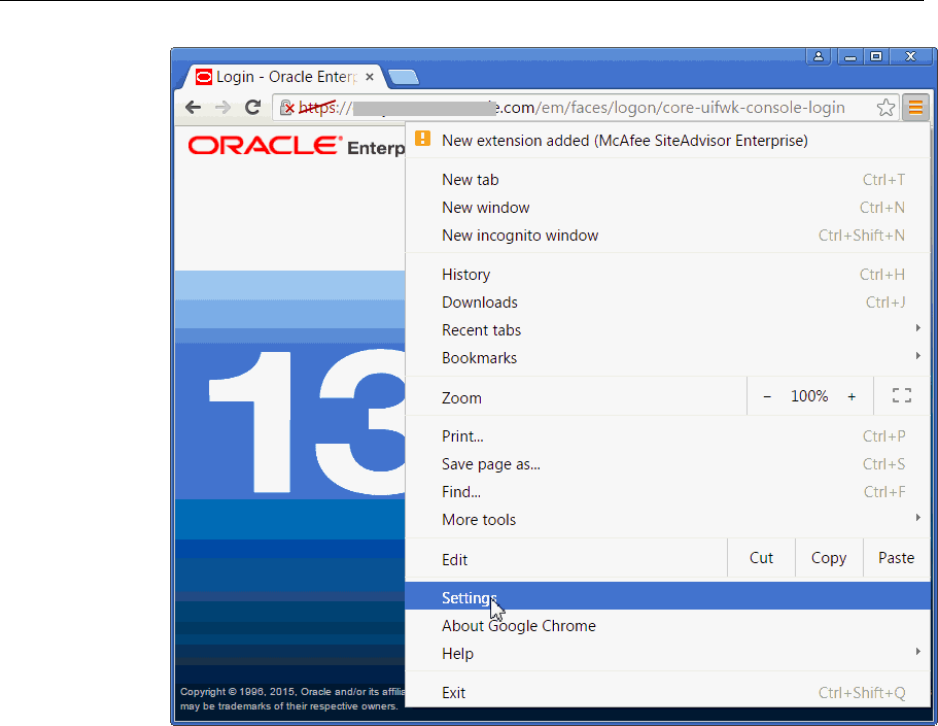
Task: Select the New extension added notification
Action: coord(668,141)
